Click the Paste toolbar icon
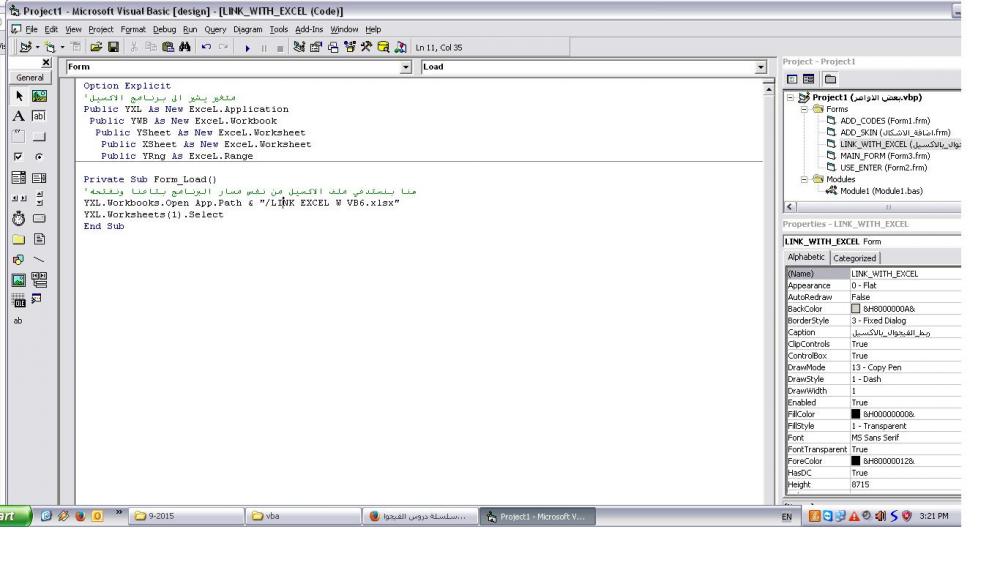This screenshot has width=1000, height=562. tap(168, 47)
